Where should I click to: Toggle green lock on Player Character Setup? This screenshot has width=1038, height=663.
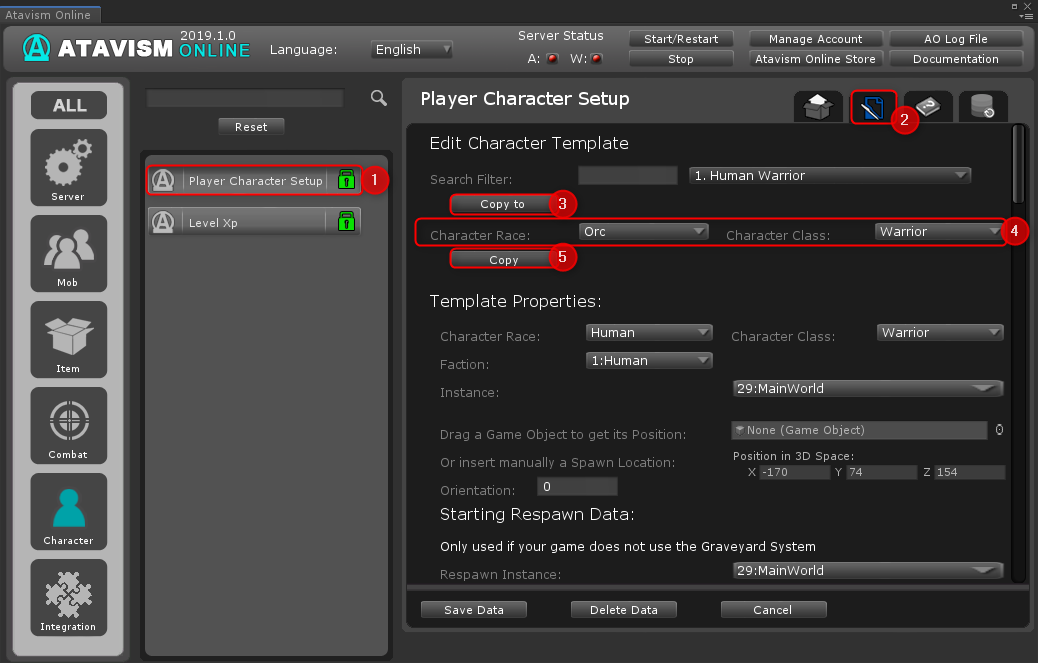[x=346, y=181]
